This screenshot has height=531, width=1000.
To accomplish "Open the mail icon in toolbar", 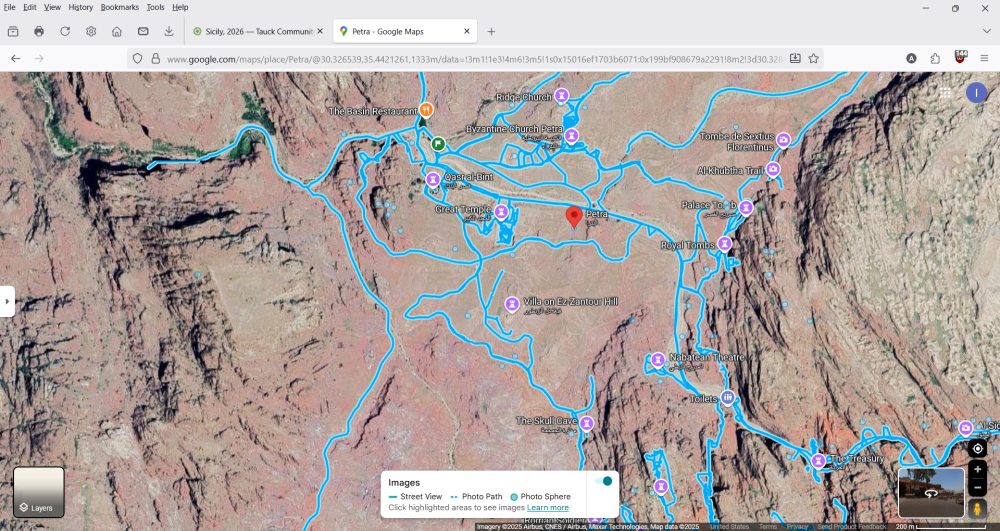I will click(x=143, y=31).
